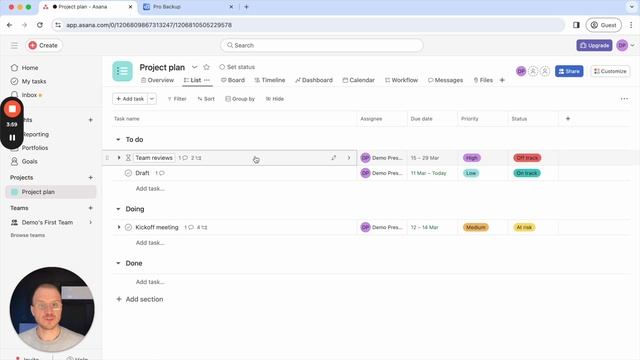The height and width of the screenshot is (360, 640).
Task: Toggle the sidebar hamburger menu
Action: [14, 45]
